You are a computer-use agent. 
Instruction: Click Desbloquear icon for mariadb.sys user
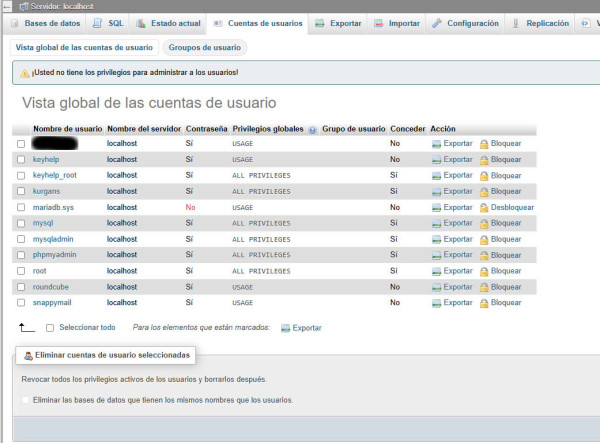pyautogui.click(x=484, y=207)
